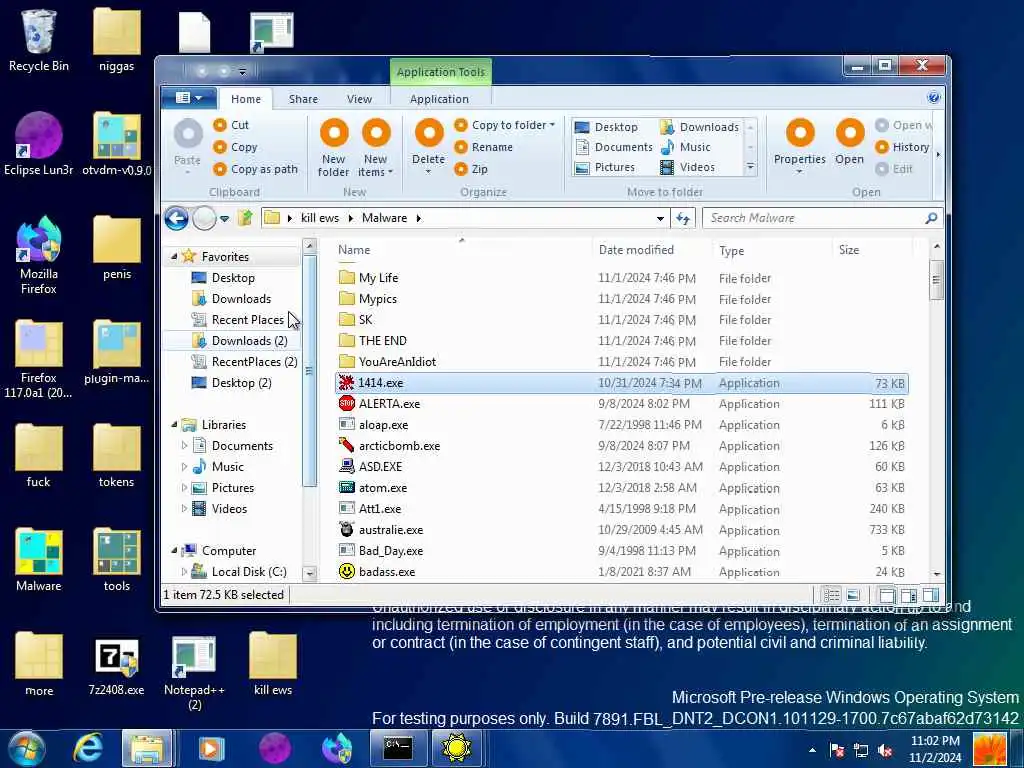The width and height of the screenshot is (1024, 768).
Task: Go back with the navigation Back arrow
Action: [x=176, y=218]
